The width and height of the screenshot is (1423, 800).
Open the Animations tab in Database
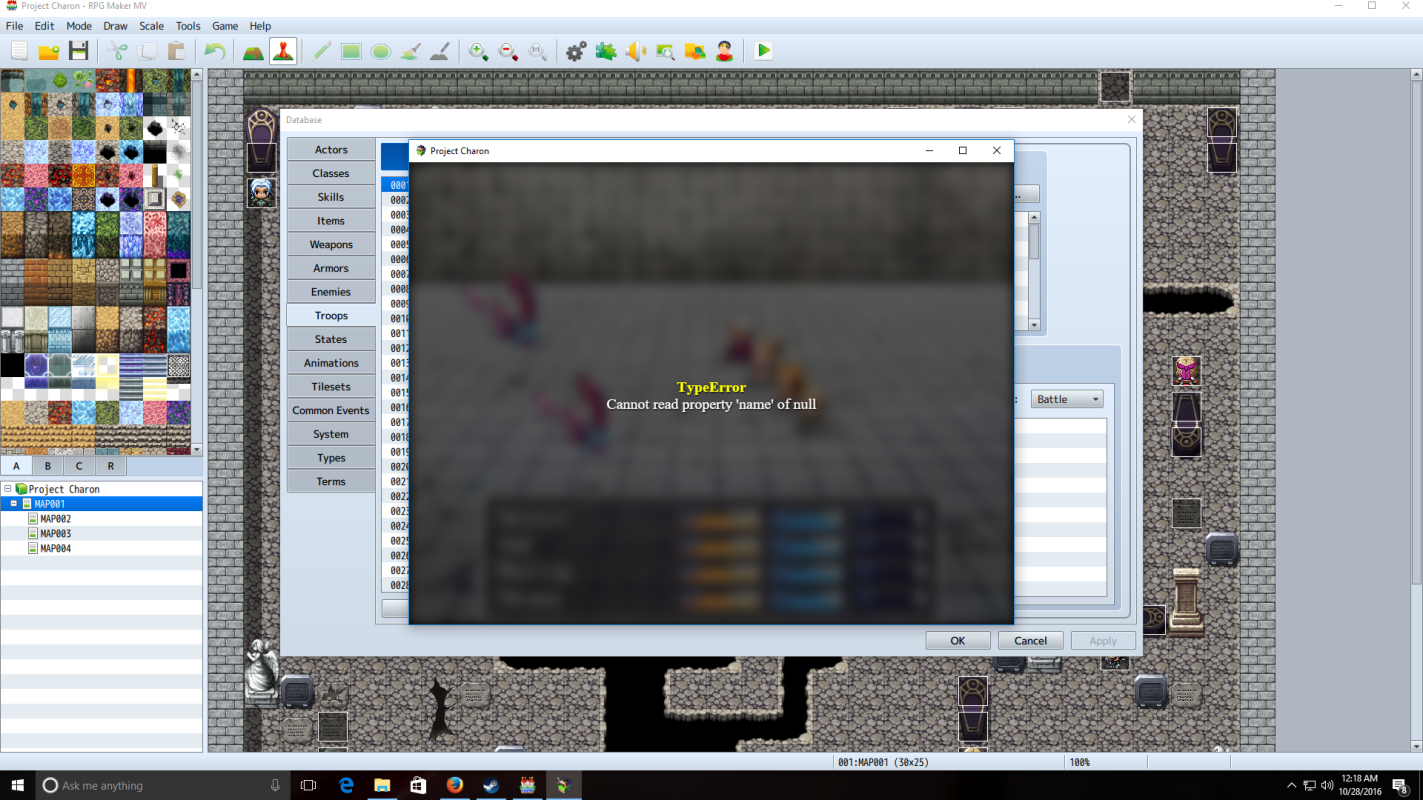pyautogui.click(x=331, y=363)
